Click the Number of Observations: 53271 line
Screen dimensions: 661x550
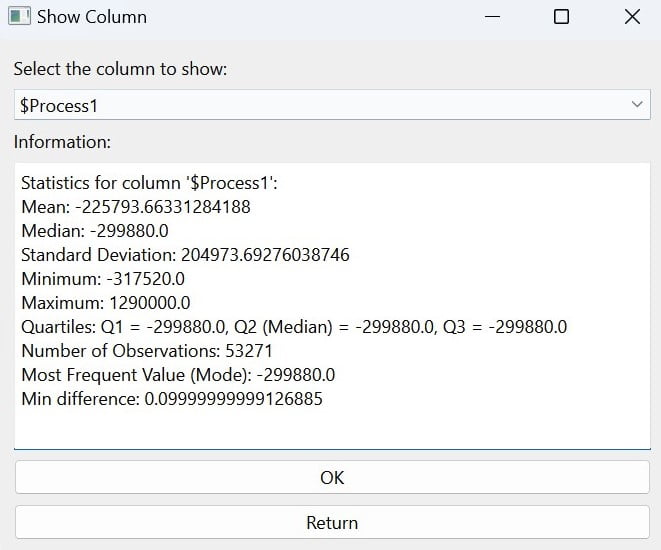click(146, 351)
